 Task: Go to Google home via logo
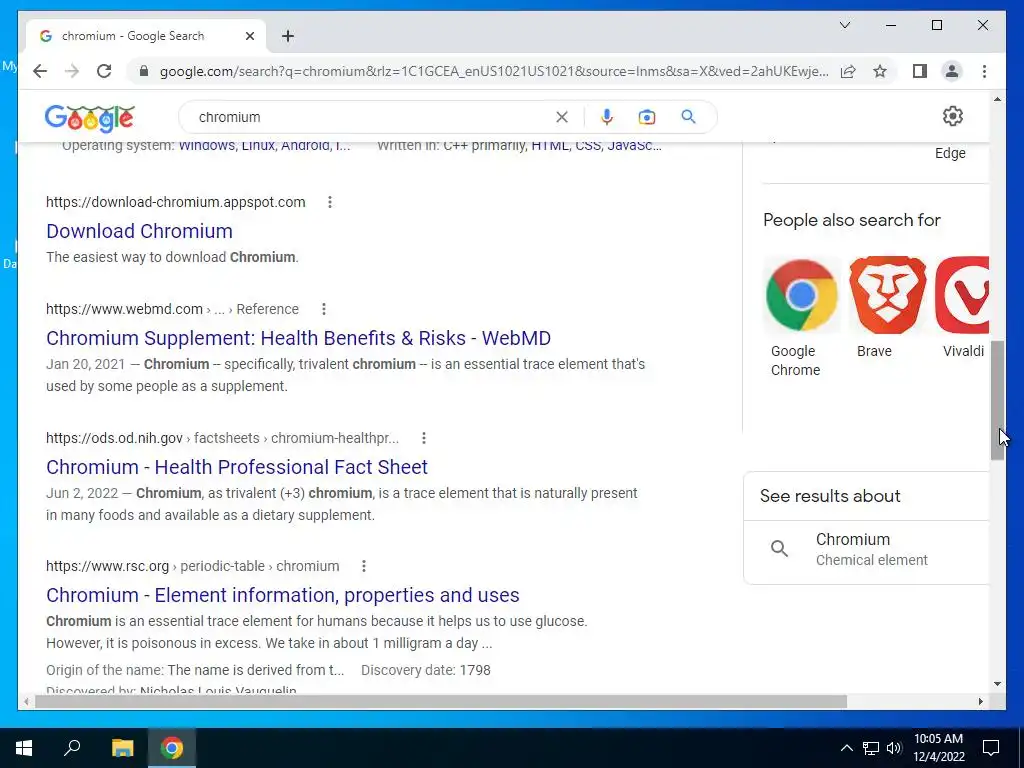89,118
